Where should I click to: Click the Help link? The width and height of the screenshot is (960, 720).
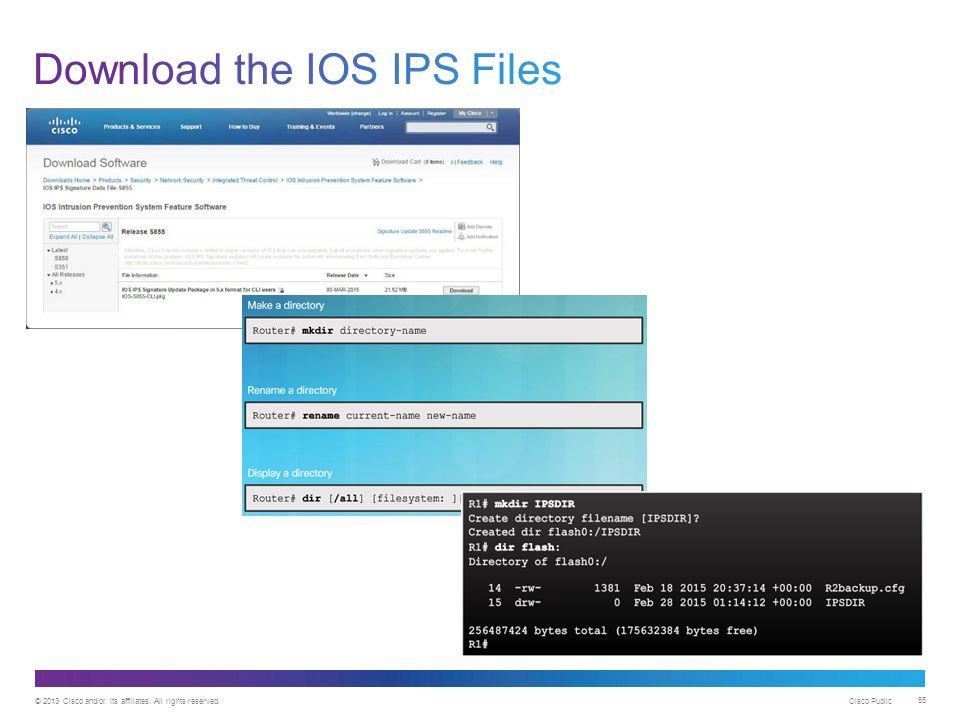(x=496, y=162)
